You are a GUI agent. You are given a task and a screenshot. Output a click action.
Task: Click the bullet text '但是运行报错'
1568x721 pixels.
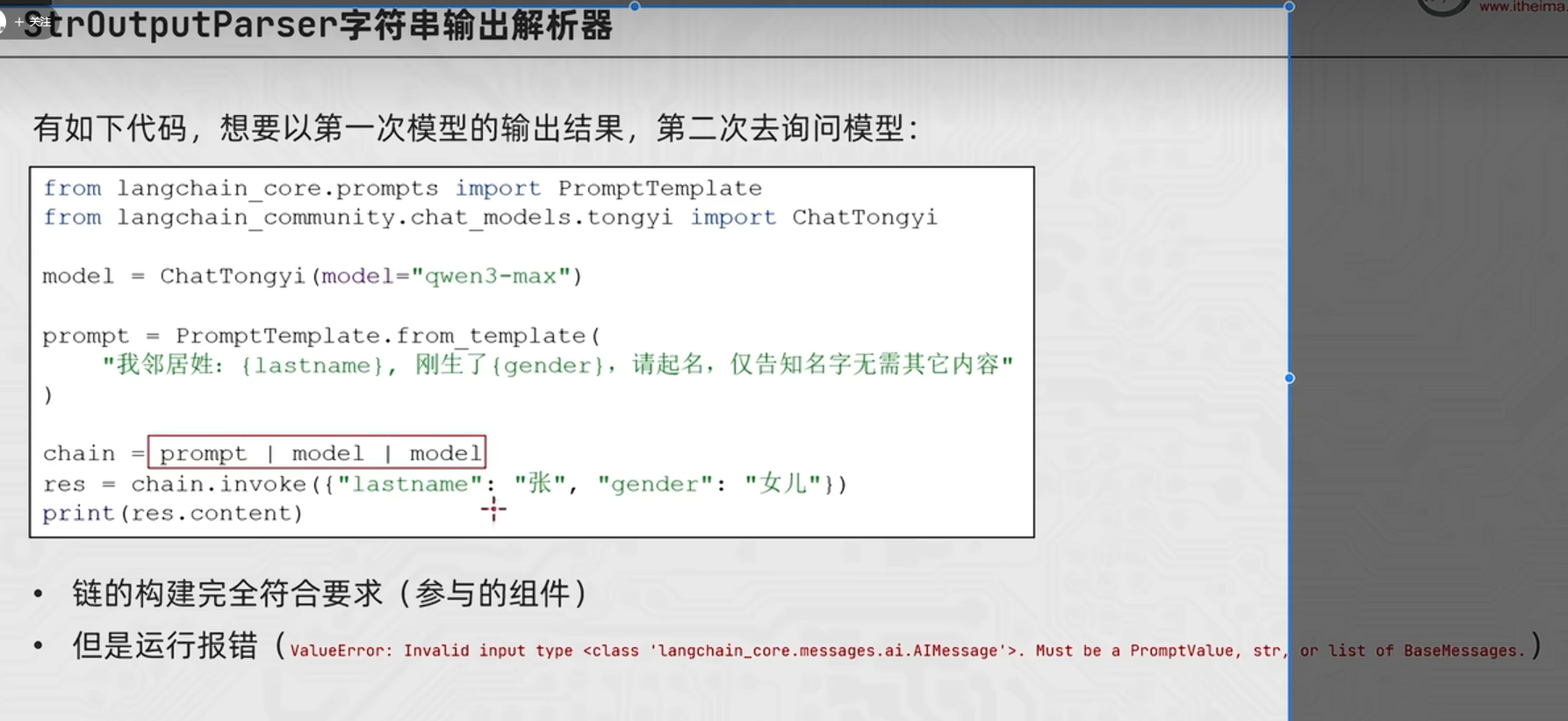tap(165, 645)
